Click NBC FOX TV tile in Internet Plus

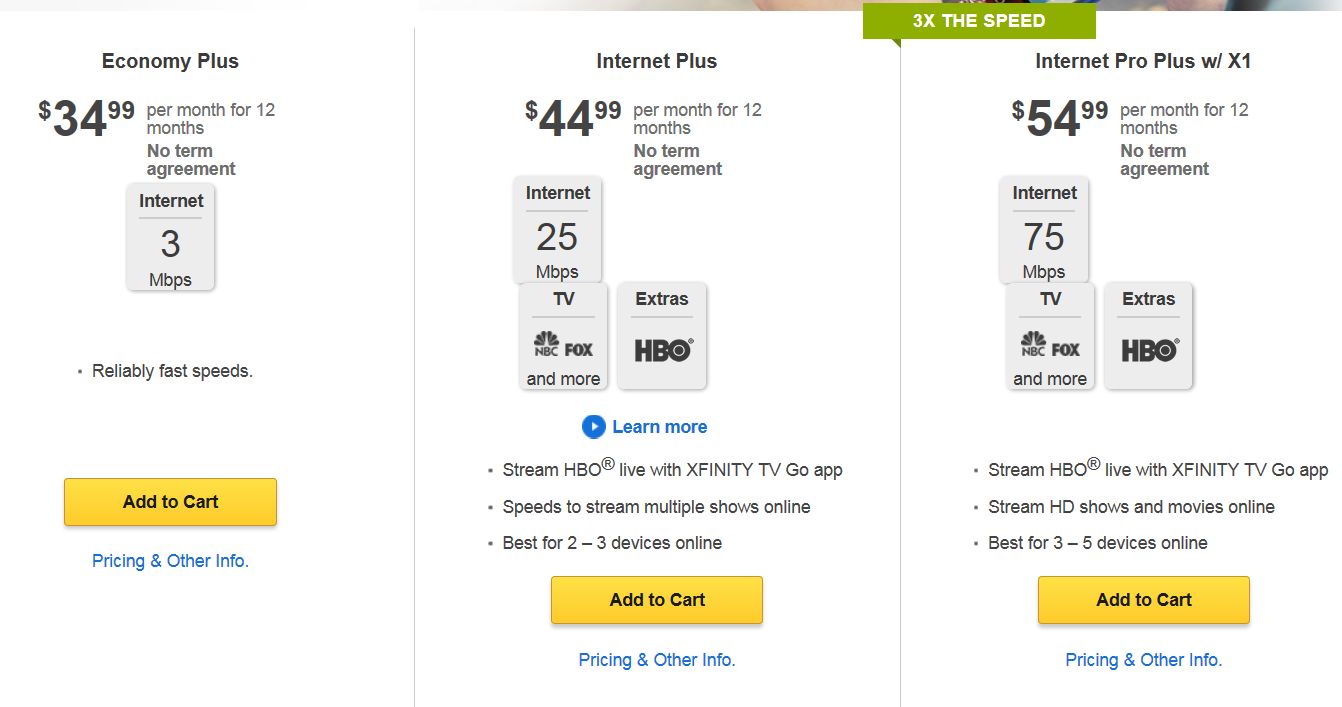click(x=564, y=336)
